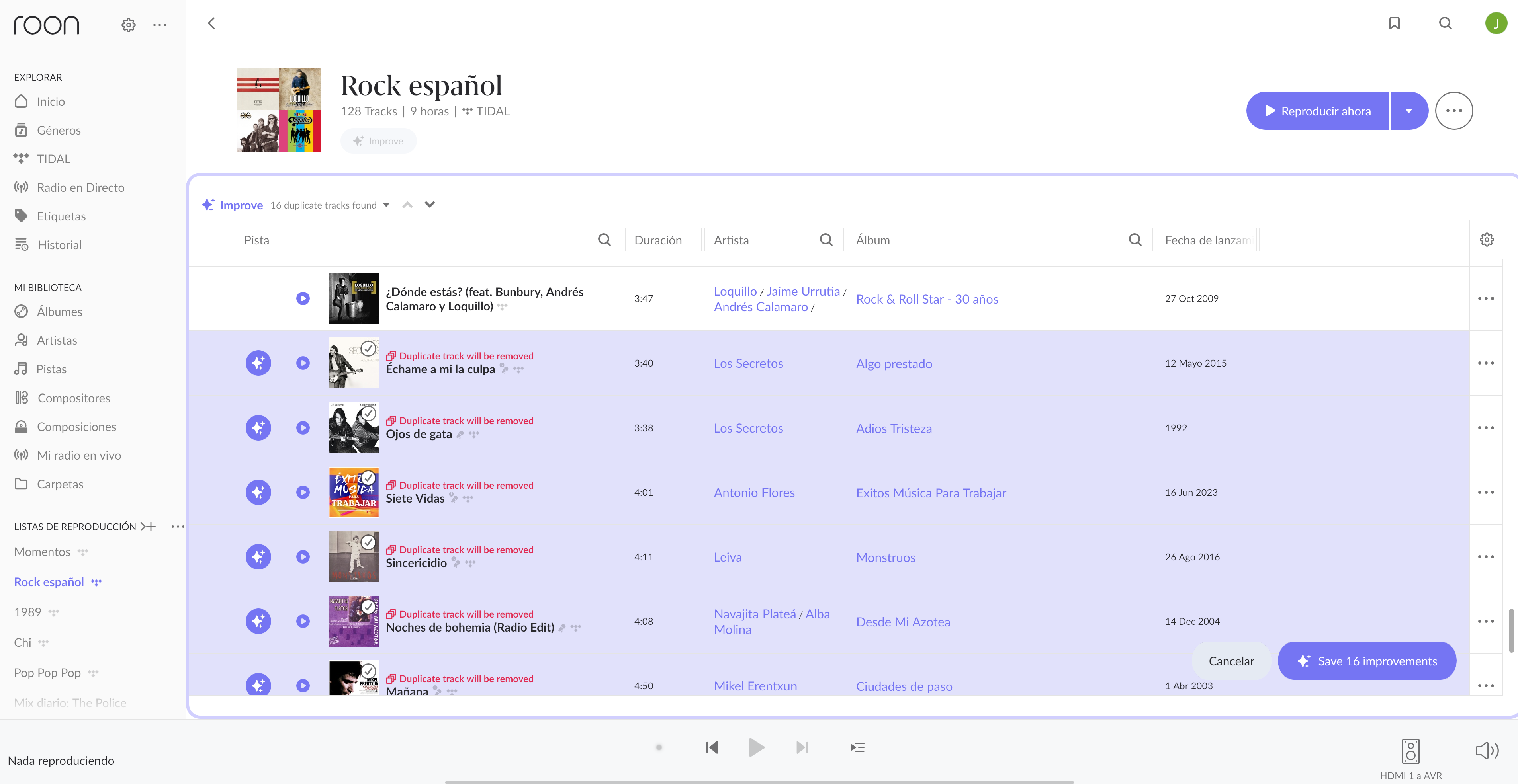The height and width of the screenshot is (784, 1518).
Task: Open more options for ¿Dónde estás? row
Action: click(x=1486, y=298)
